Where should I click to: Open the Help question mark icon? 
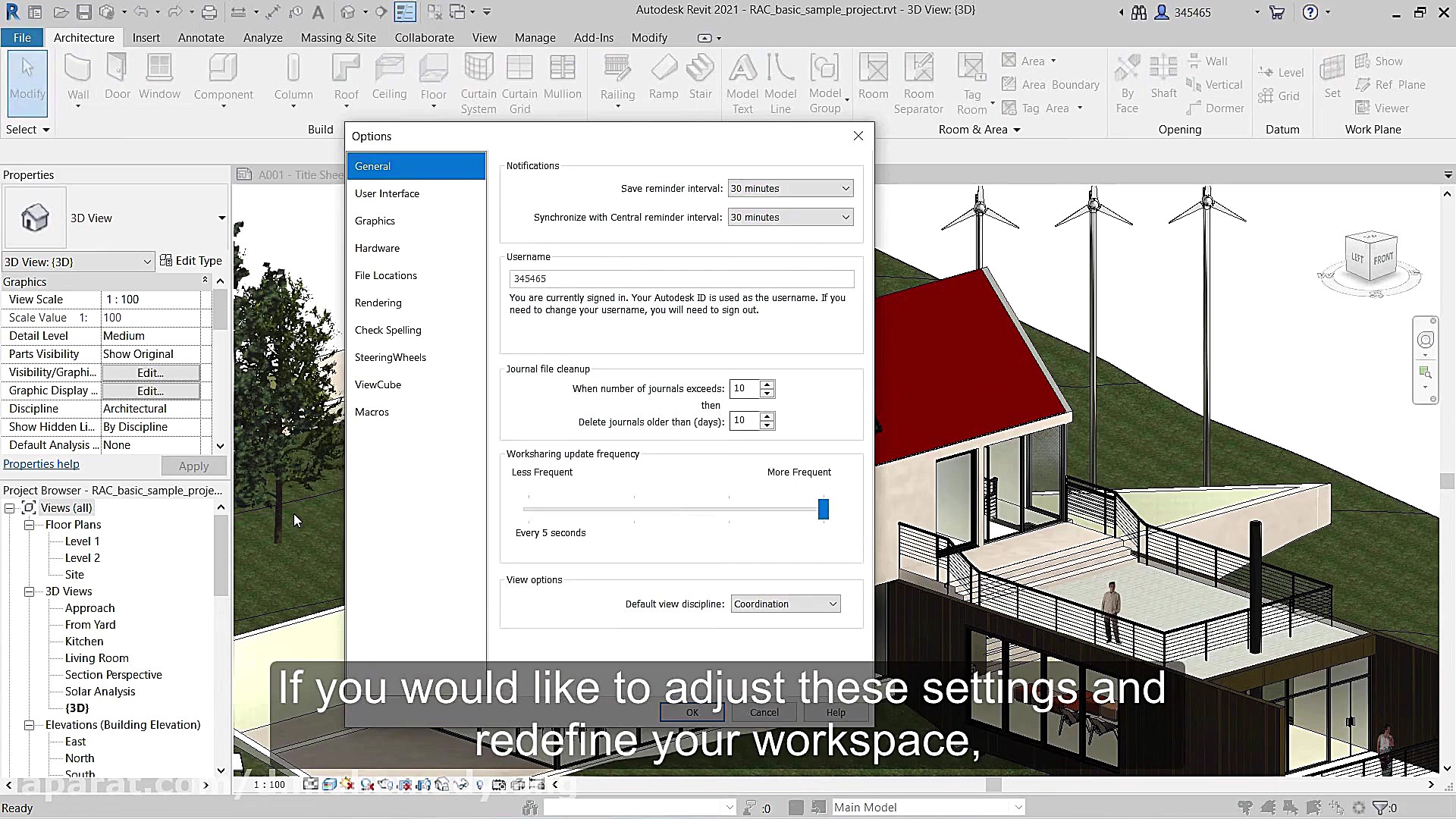pyautogui.click(x=1310, y=12)
